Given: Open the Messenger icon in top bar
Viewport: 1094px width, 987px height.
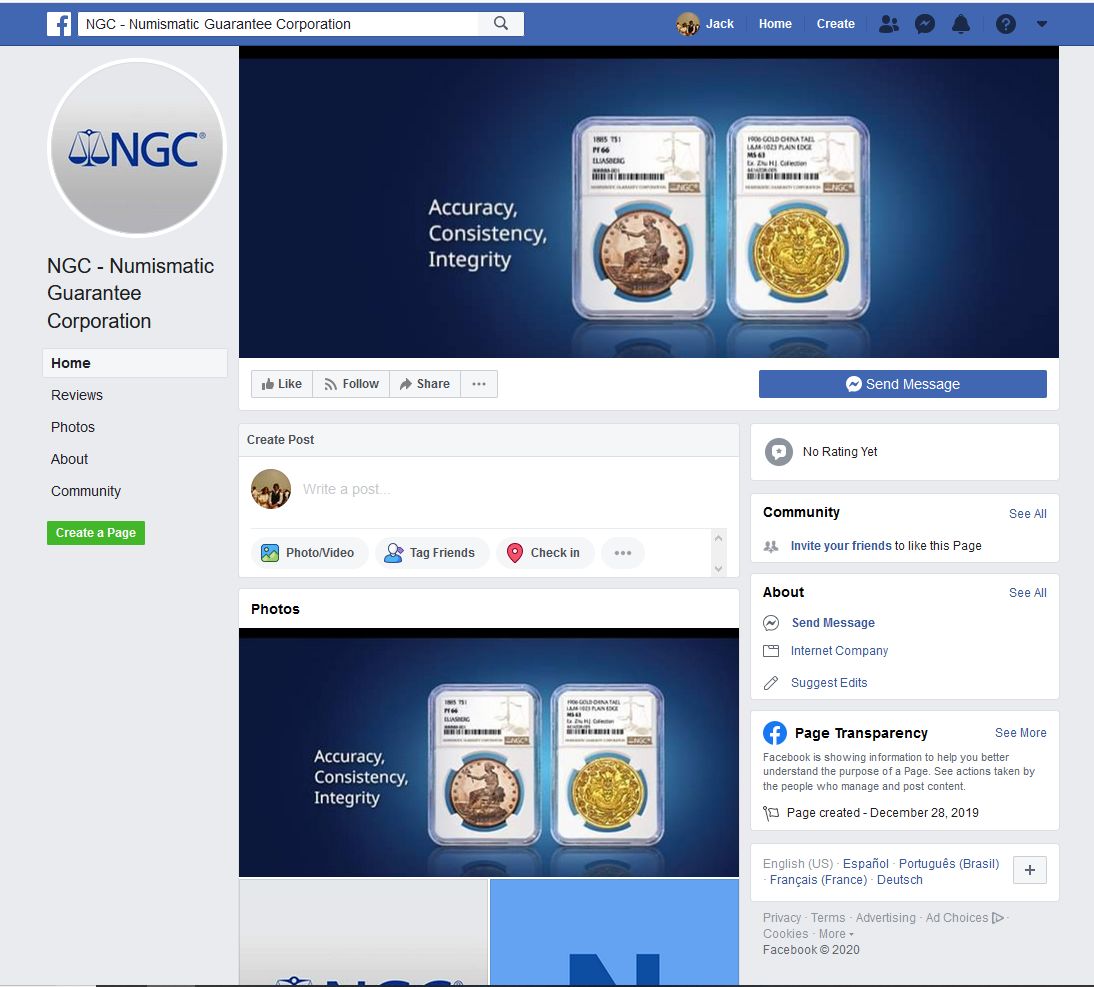Looking at the screenshot, I should [924, 24].
